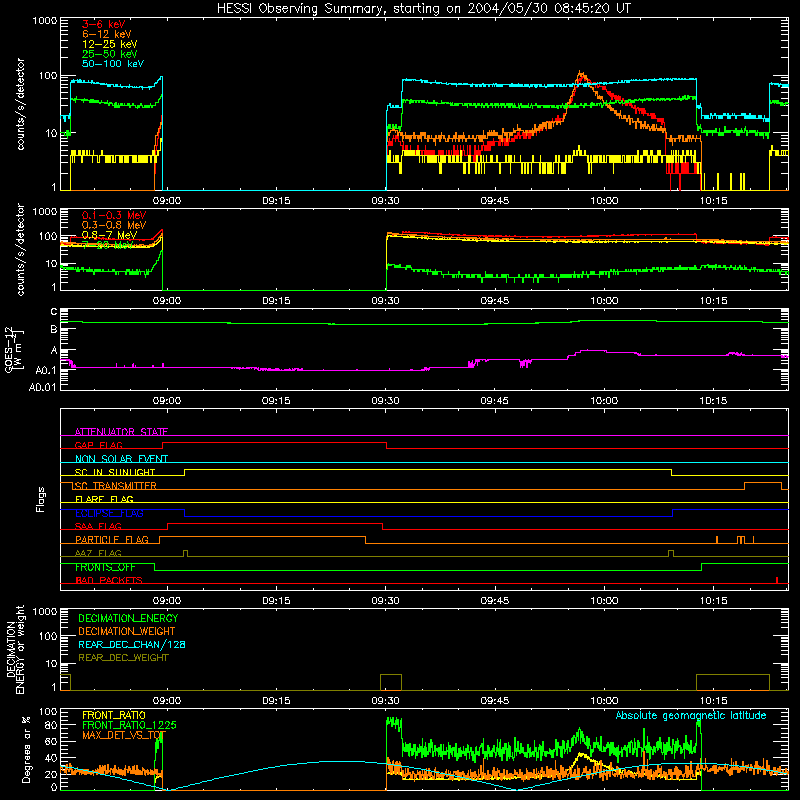Select the FLARE_FLAG label

(104, 499)
